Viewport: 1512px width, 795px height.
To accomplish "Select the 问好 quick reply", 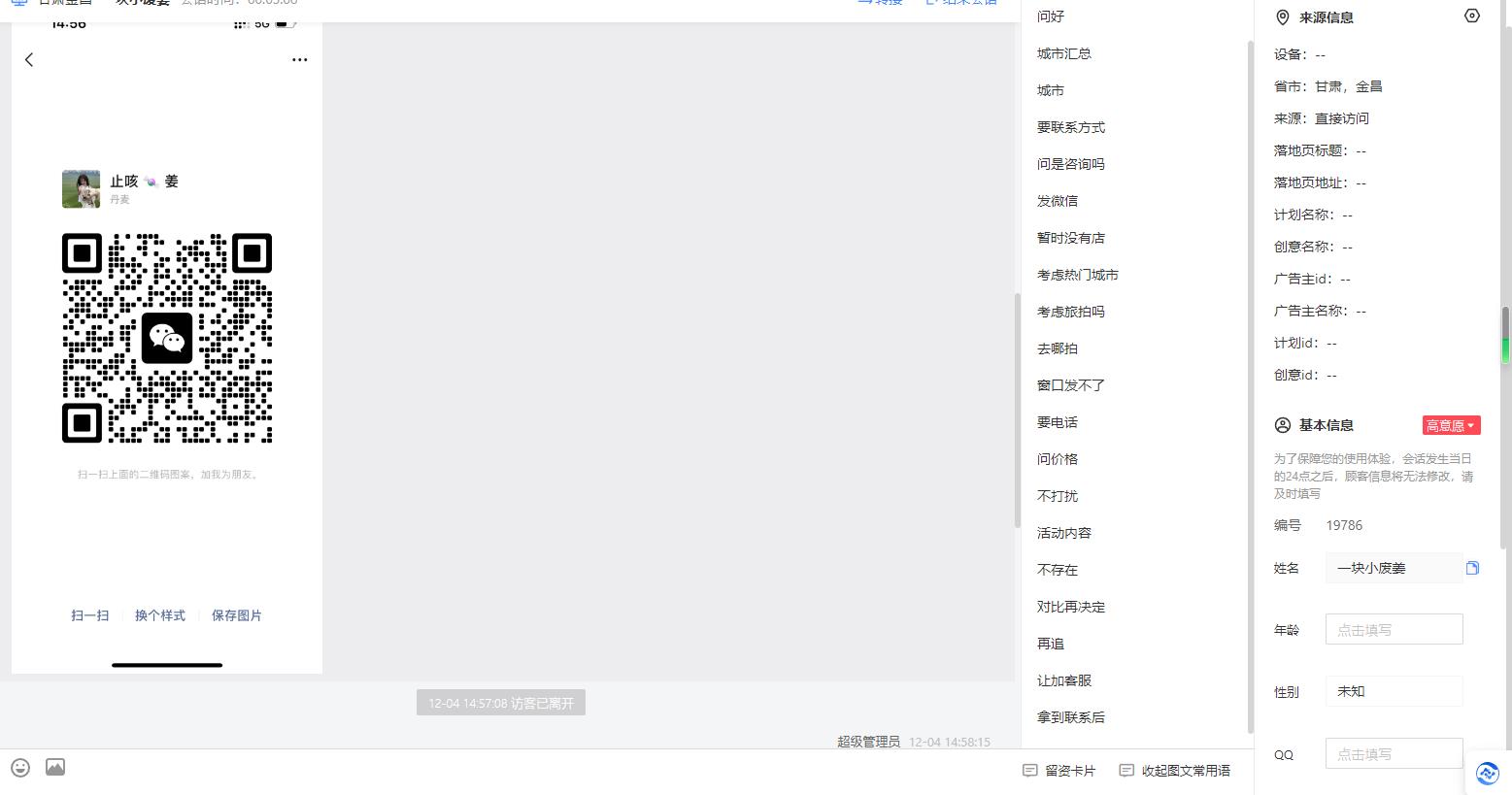I will (1051, 17).
